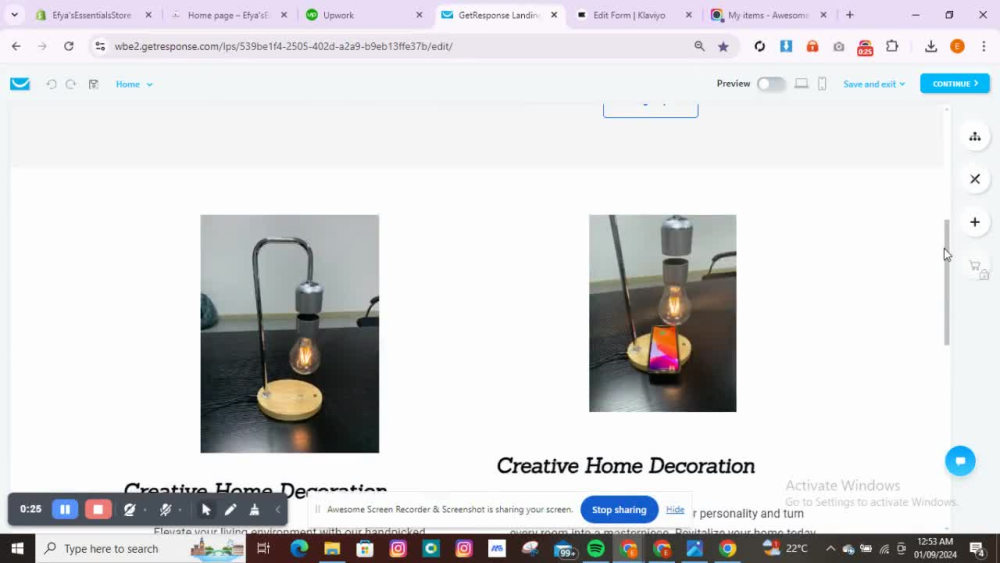Switch to My items - Awesome tab
The height and width of the screenshot is (563, 1000).
click(768, 15)
